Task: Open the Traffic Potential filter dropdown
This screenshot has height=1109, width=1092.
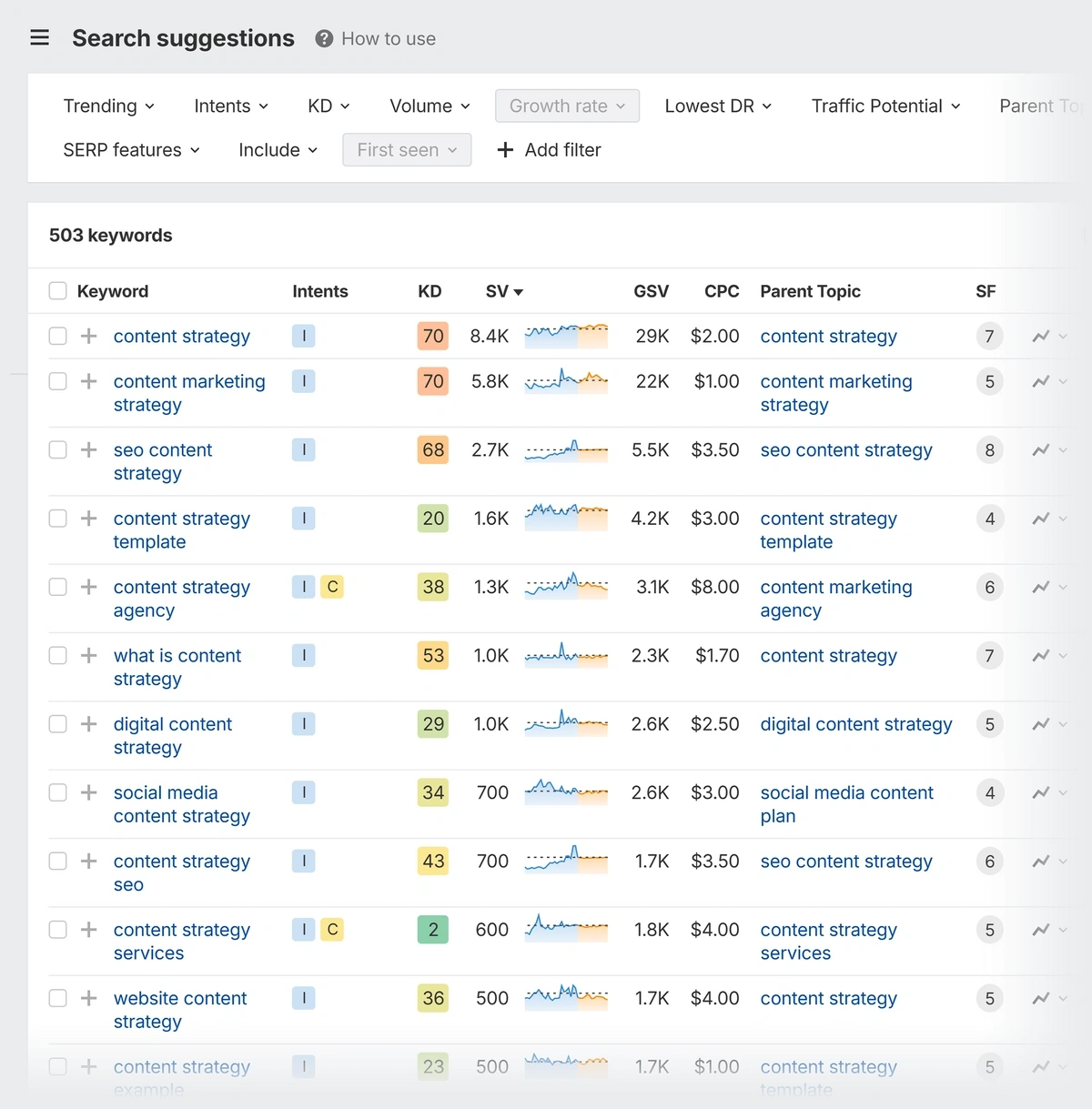Action: coord(885,106)
